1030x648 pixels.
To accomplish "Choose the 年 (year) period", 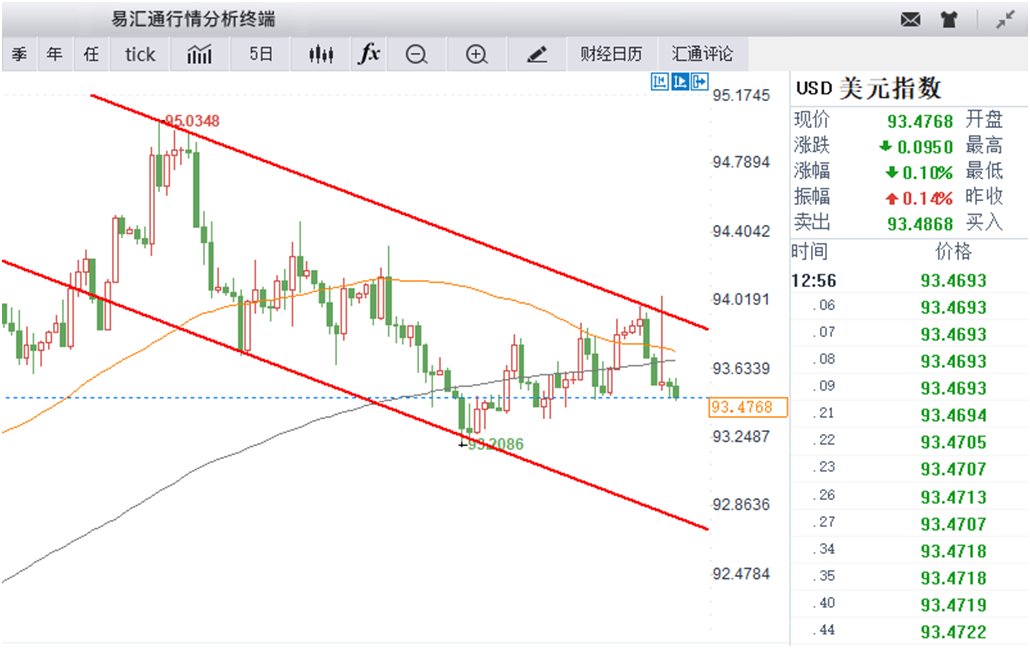I will (x=54, y=55).
